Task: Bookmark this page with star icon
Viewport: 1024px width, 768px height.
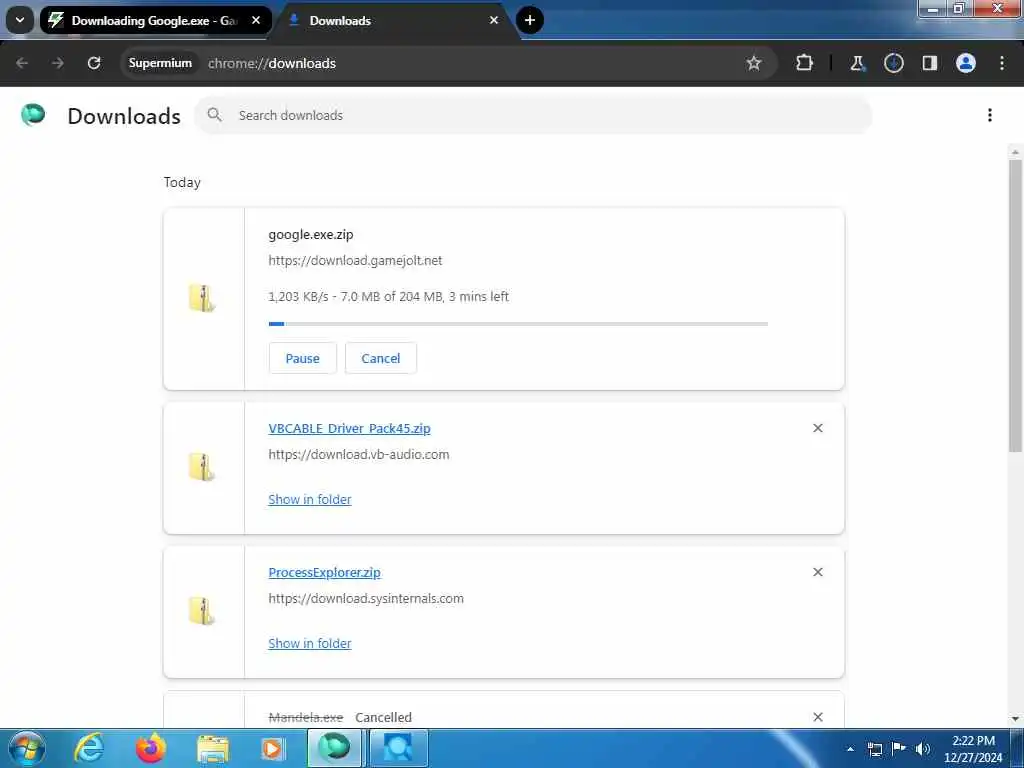Action: point(754,63)
